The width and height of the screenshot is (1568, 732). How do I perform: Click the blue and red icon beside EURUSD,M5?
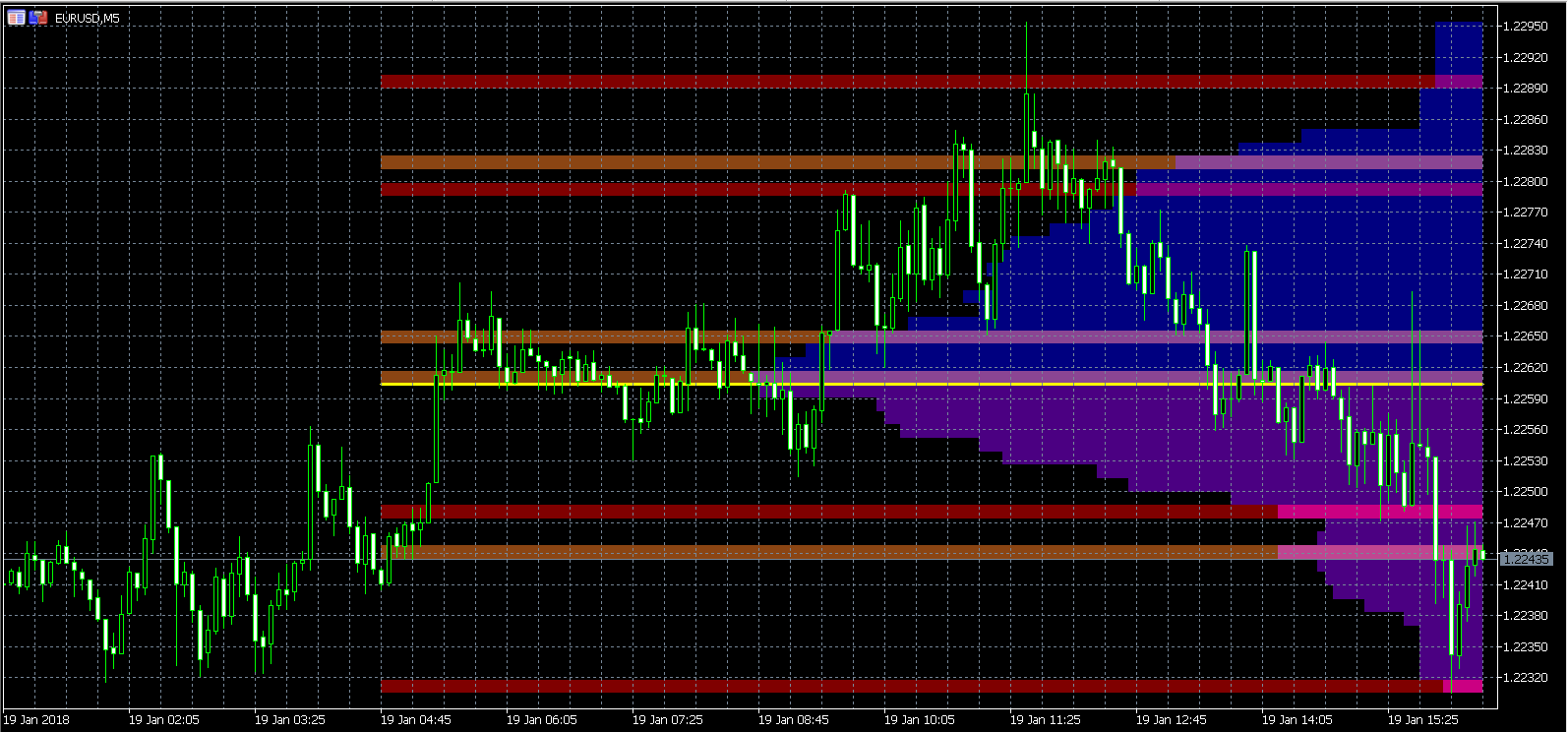38,18
